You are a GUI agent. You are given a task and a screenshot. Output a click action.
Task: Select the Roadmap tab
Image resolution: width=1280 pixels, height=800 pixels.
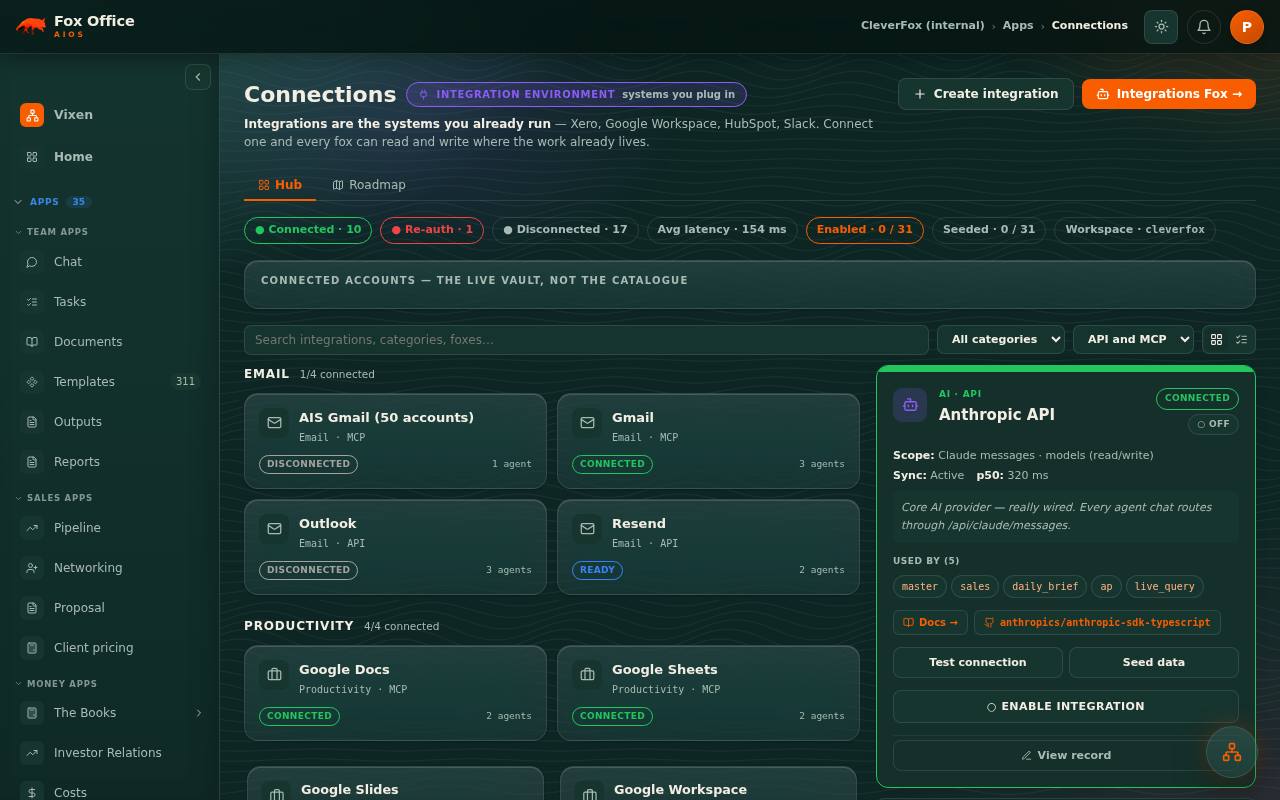click(369, 185)
